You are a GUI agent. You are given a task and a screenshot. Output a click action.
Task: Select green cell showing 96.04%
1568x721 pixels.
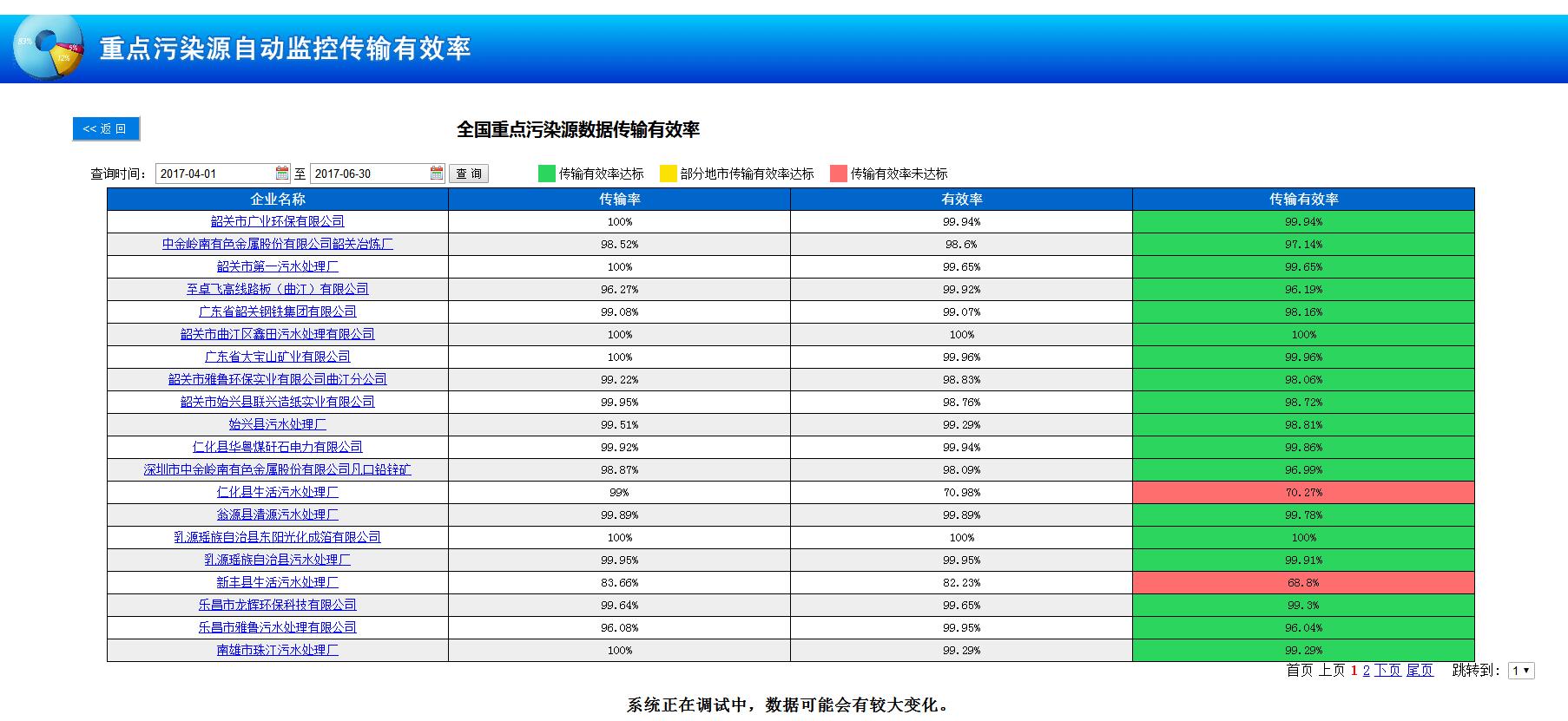(1304, 627)
